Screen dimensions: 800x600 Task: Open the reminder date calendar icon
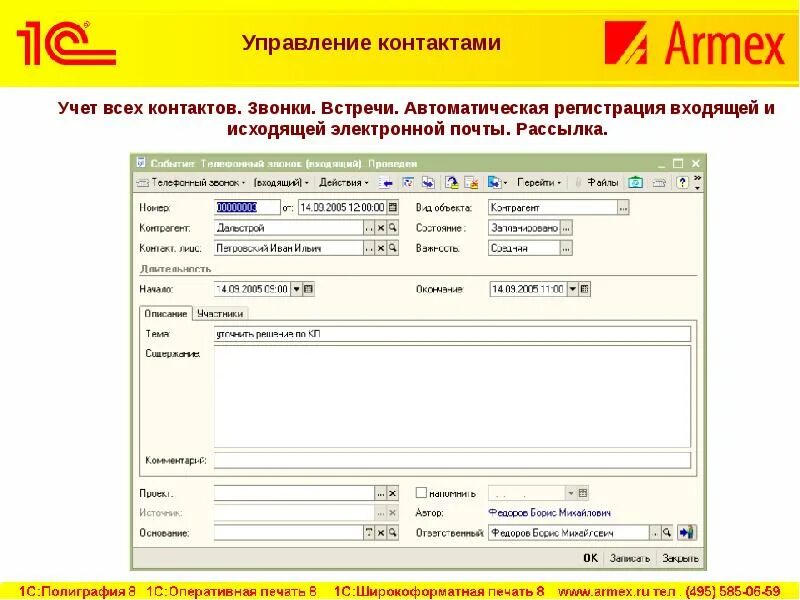click(583, 493)
